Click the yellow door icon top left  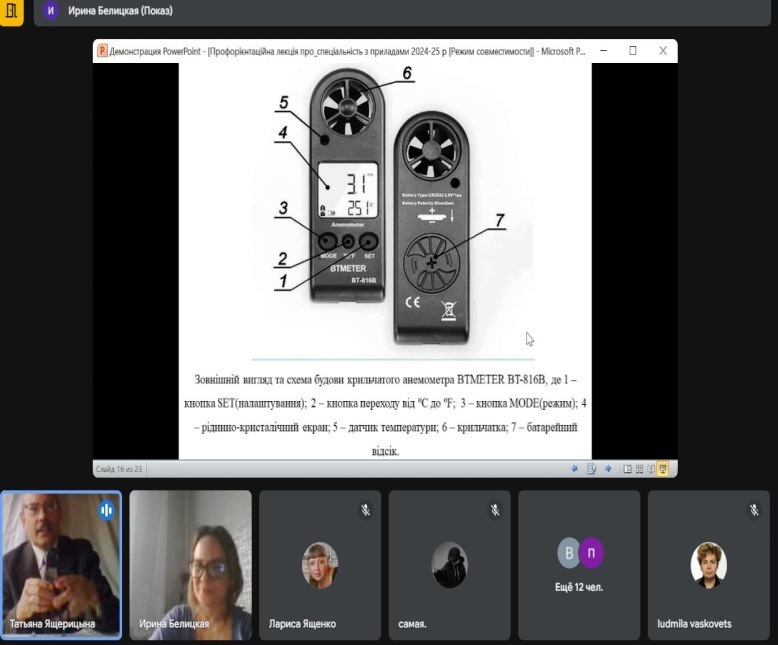[11, 11]
